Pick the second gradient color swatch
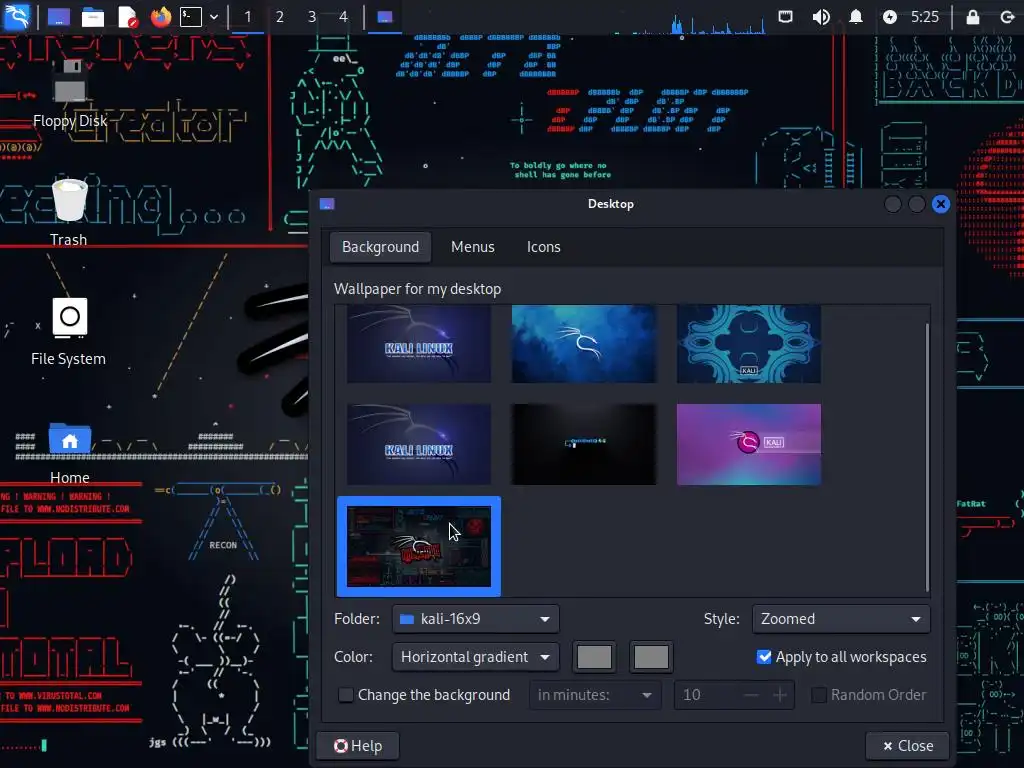 click(651, 657)
